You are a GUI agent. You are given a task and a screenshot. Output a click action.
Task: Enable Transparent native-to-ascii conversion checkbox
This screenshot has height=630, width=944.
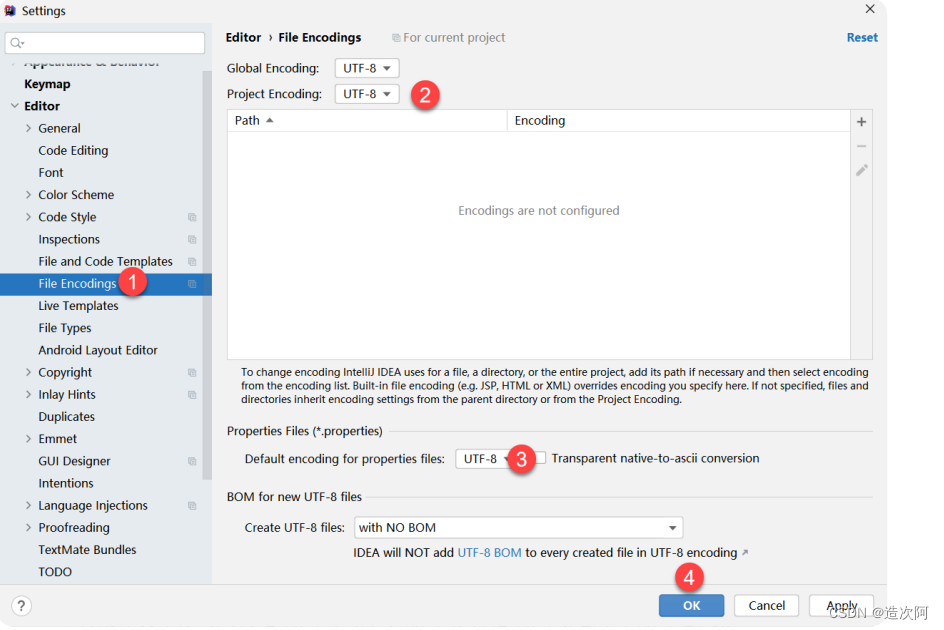coord(541,458)
